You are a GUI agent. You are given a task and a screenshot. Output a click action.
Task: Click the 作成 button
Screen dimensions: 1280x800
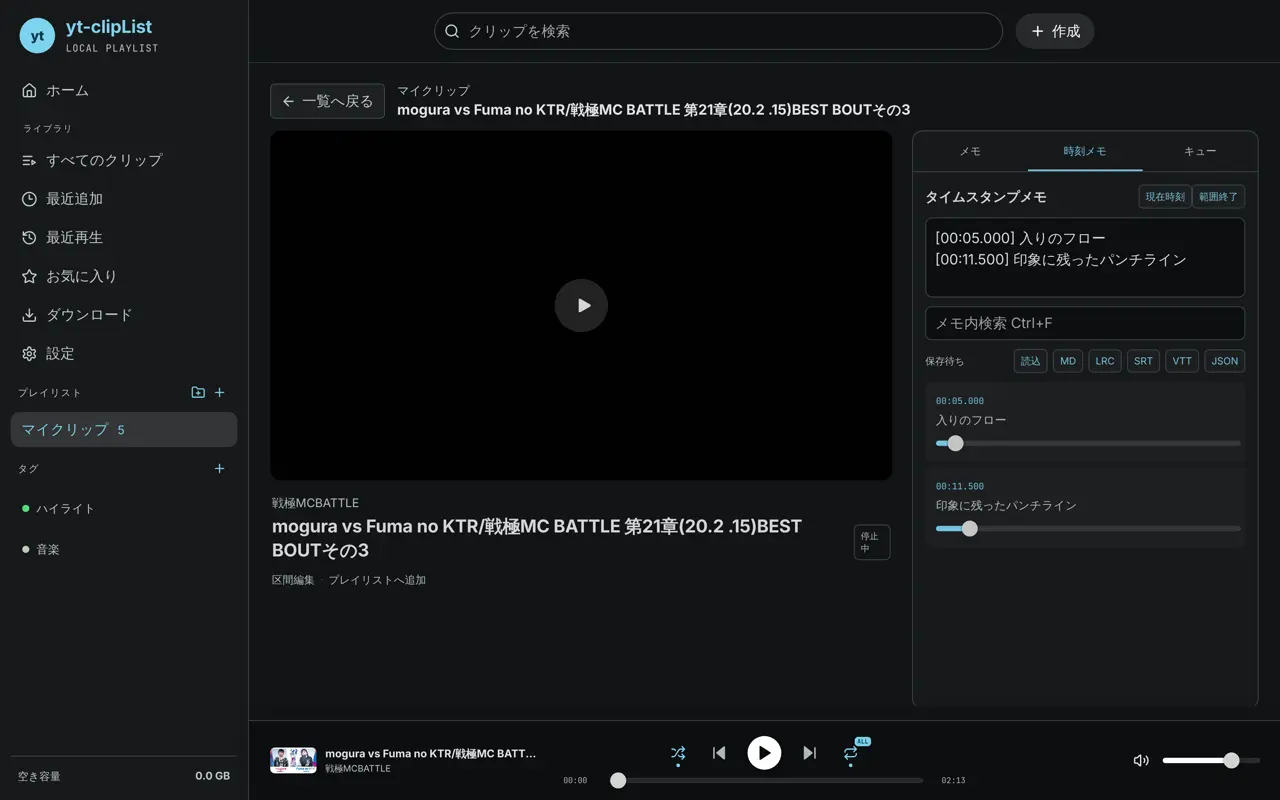coord(1055,31)
